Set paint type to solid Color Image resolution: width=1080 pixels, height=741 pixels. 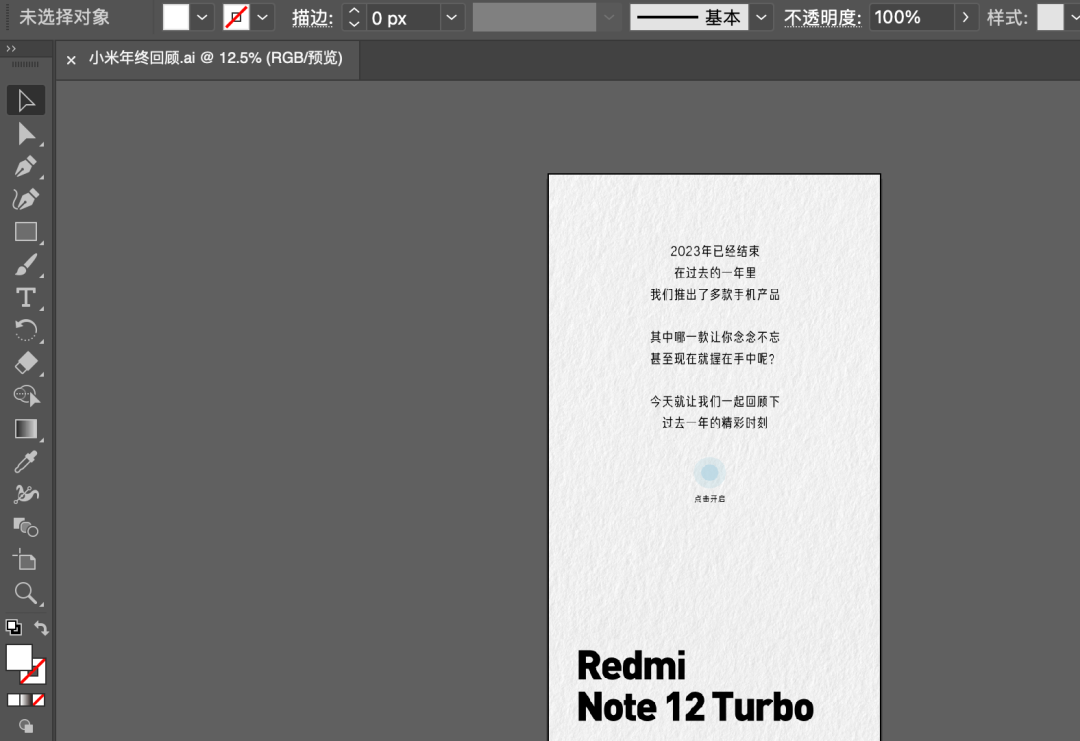click(13, 700)
